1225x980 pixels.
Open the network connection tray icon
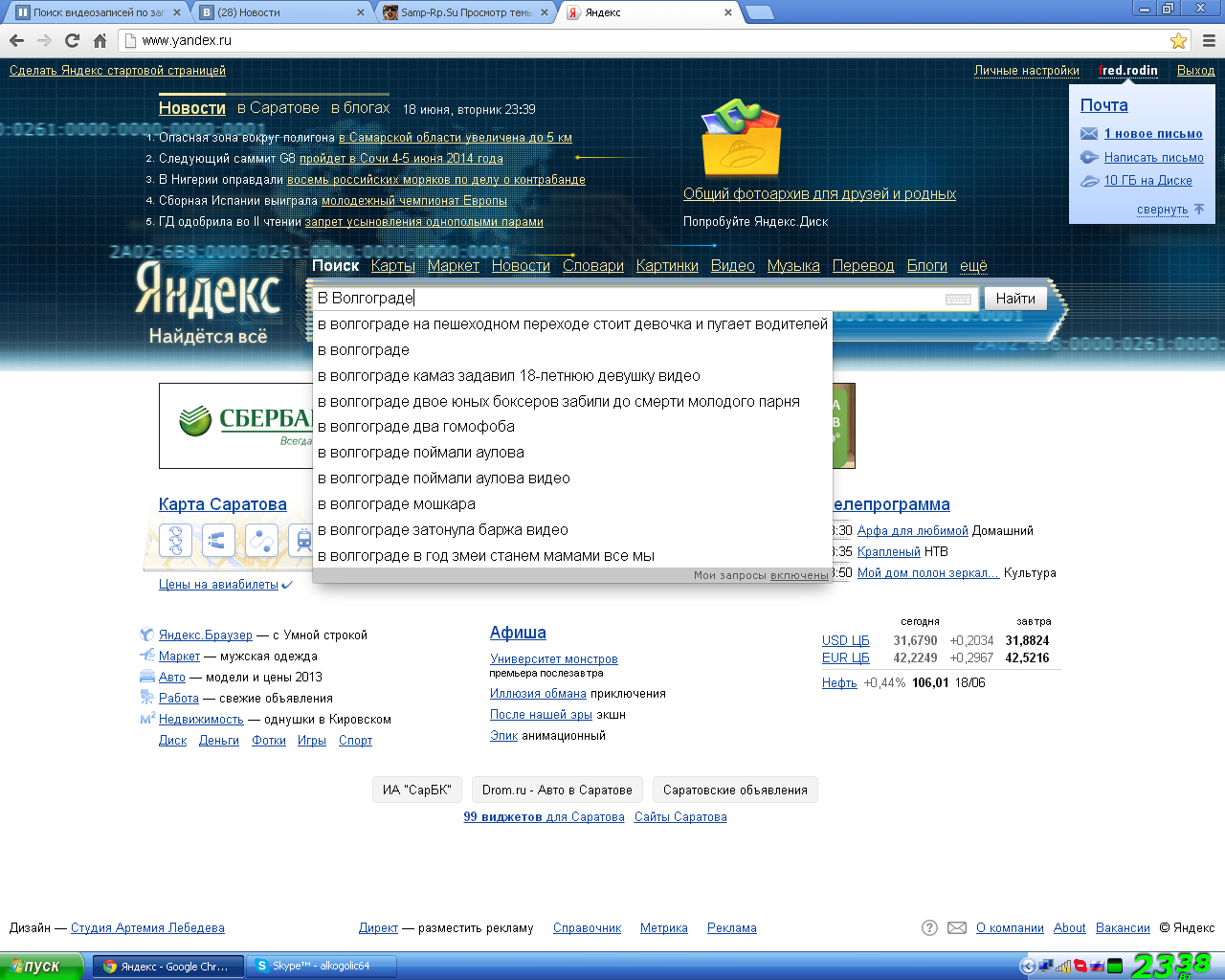coord(1046,967)
